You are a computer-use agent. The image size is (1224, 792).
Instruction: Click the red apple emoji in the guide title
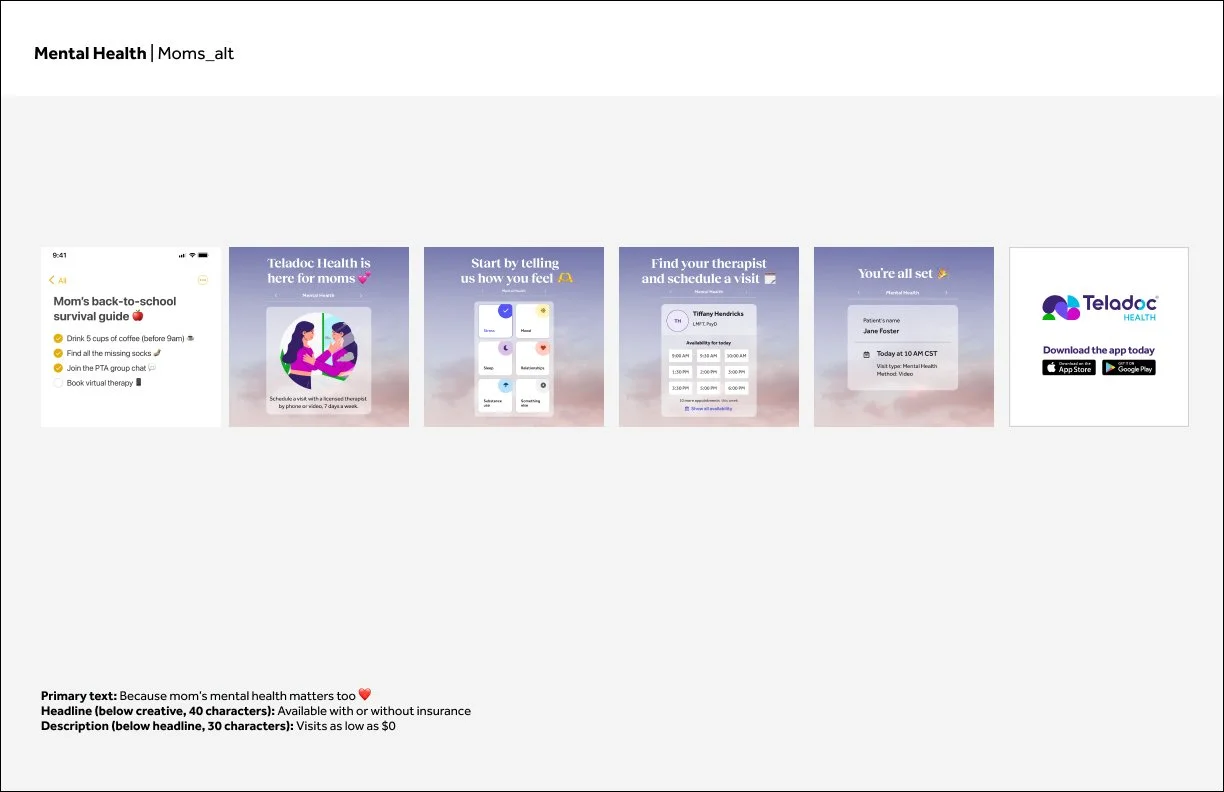click(x=138, y=316)
